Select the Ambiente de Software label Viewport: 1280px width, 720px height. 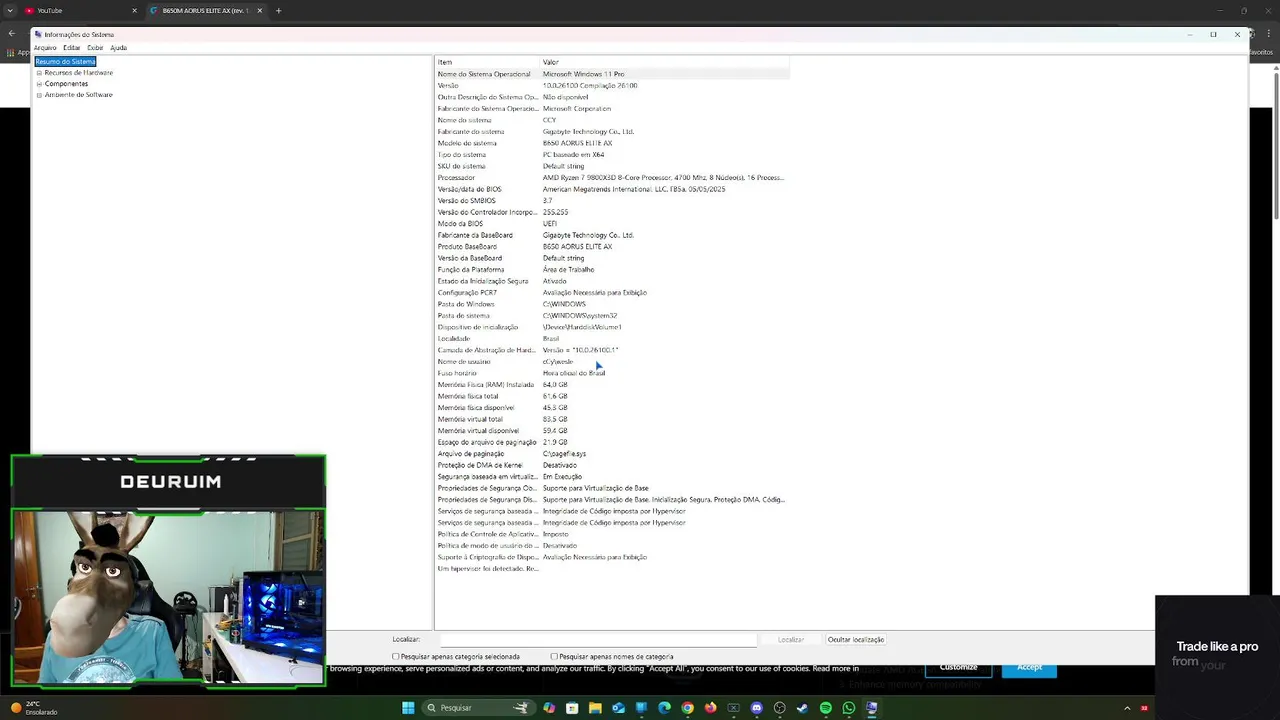pyautogui.click(x=78, y=95)
